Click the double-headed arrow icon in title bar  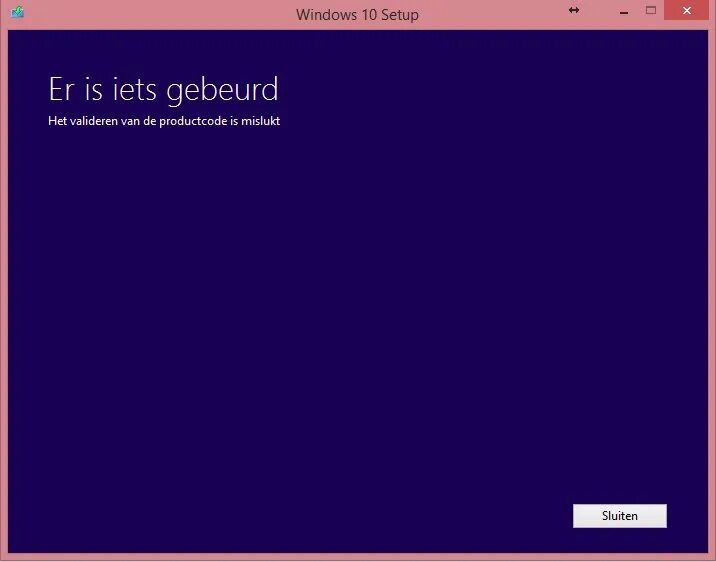pyautogui.click(x=574, y=10)
